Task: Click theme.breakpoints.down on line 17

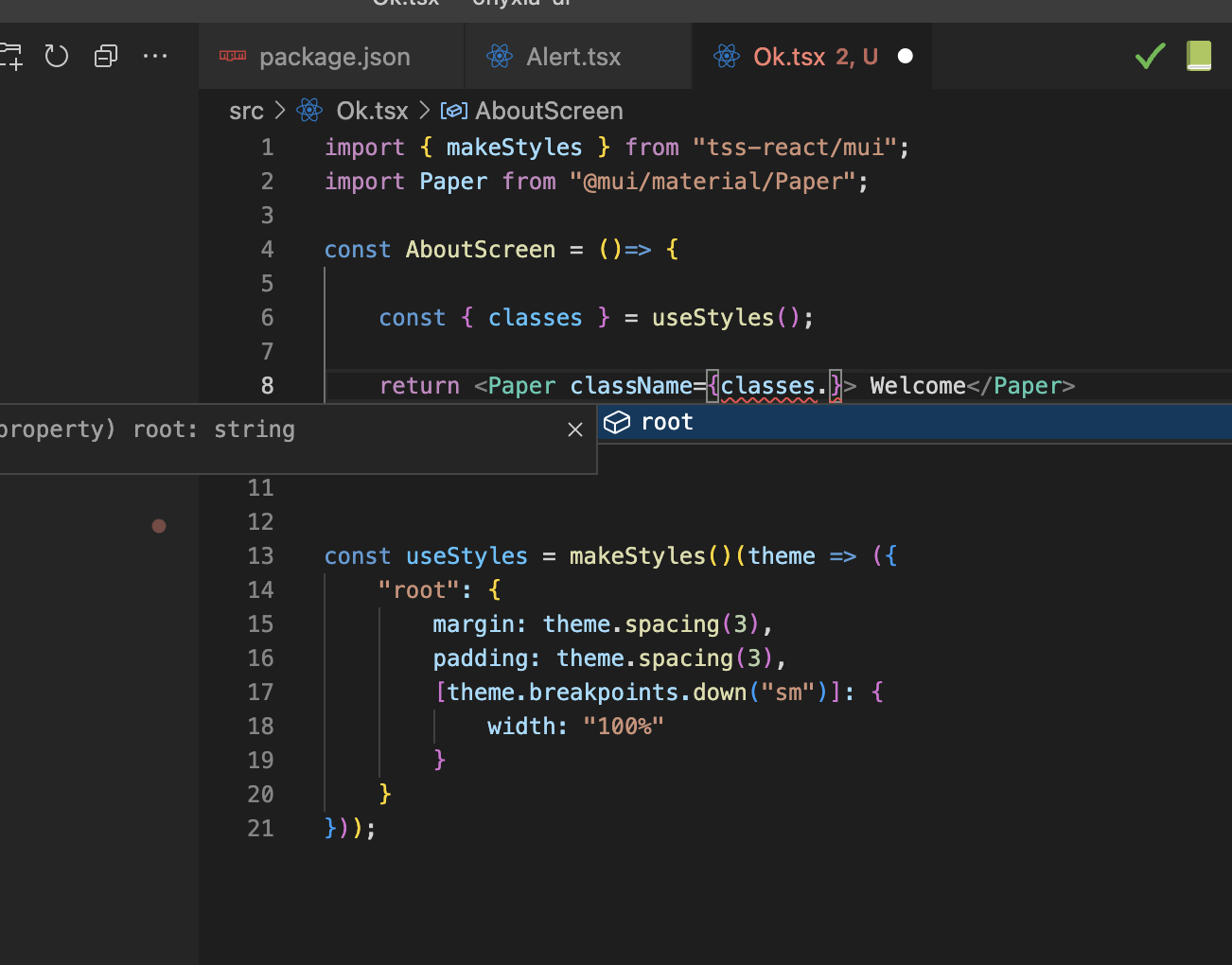Action: [x=597, y=693]
